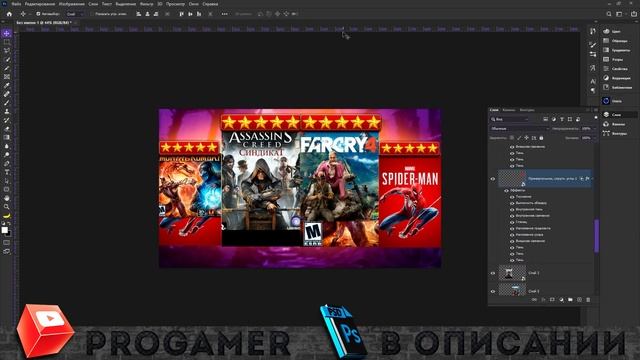This screenshot has width=640, height=360.
Task: Toggle the show transform controls checkbox
Action: pos(92,14)
